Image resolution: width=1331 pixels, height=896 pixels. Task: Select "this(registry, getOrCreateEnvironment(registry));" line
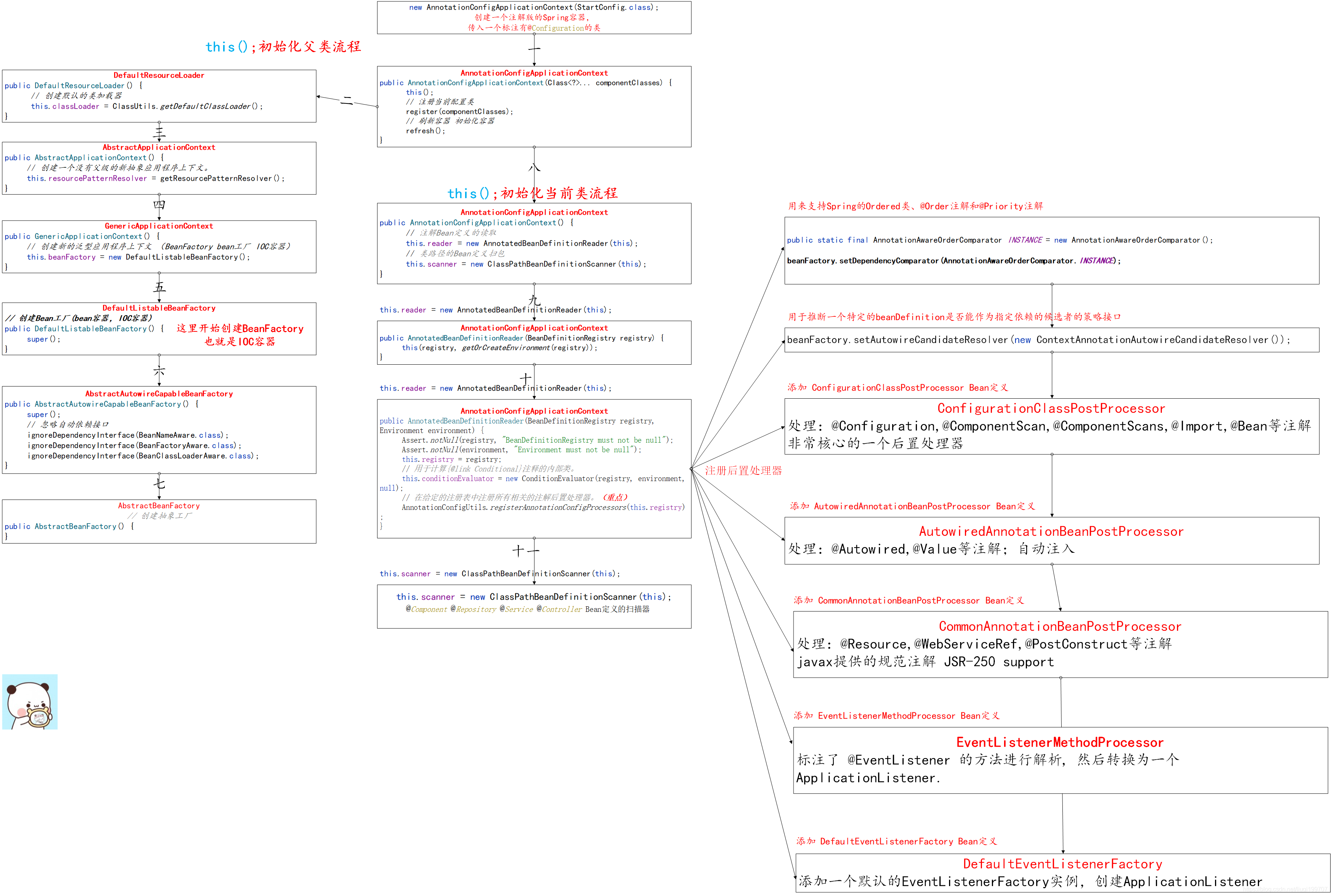click(x=499, y=347)
